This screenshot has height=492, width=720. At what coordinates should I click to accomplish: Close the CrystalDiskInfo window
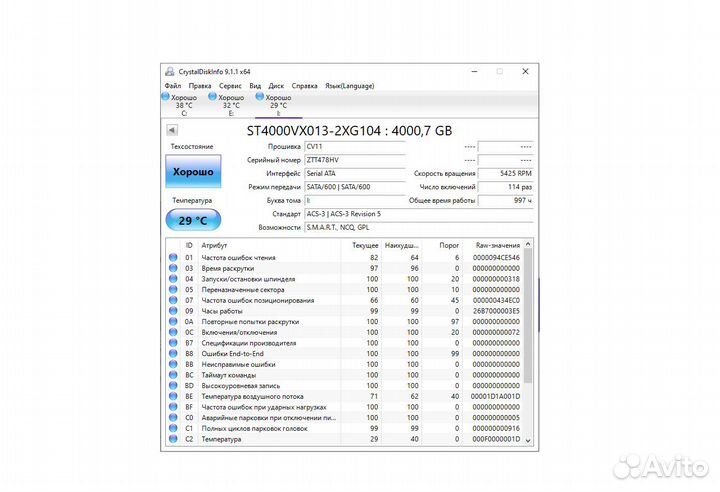point(525,71)
